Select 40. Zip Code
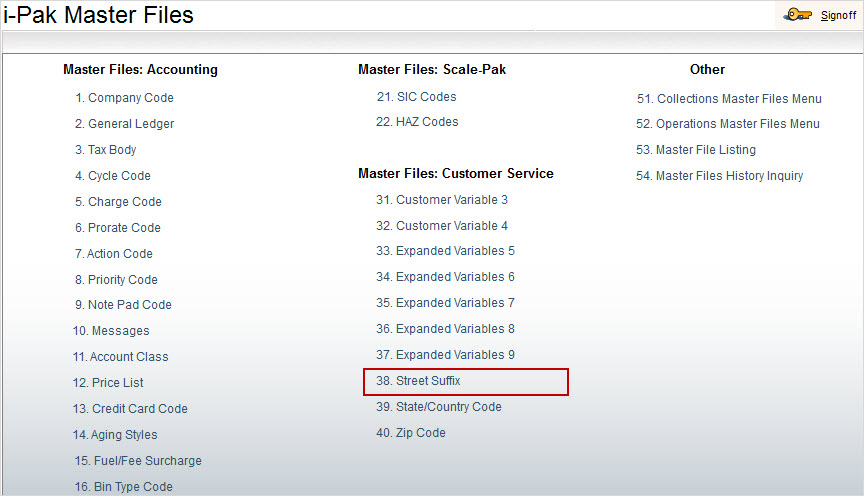864x496 pixels. 411,433
